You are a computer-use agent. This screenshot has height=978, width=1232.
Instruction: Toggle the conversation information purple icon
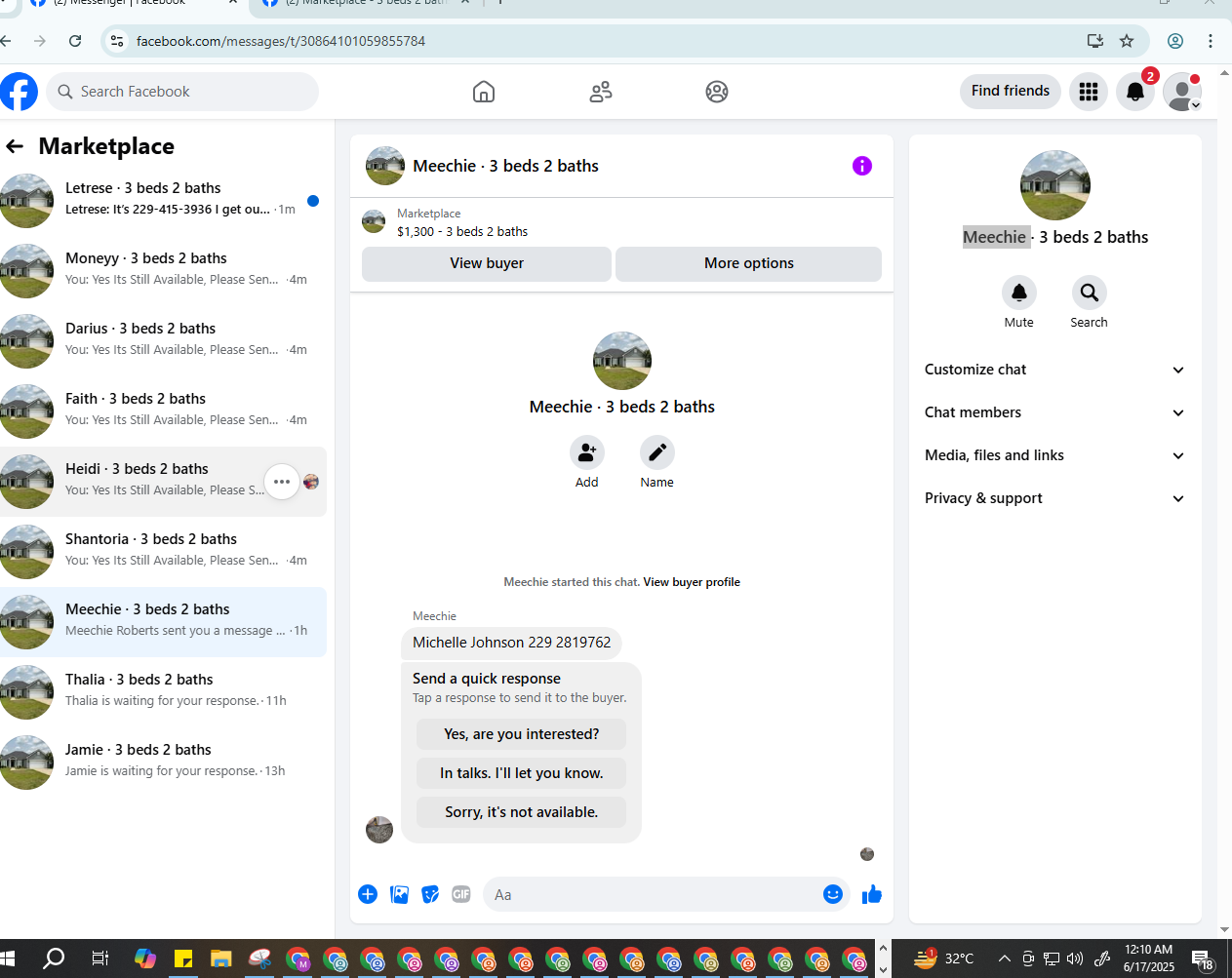(862, 166)
